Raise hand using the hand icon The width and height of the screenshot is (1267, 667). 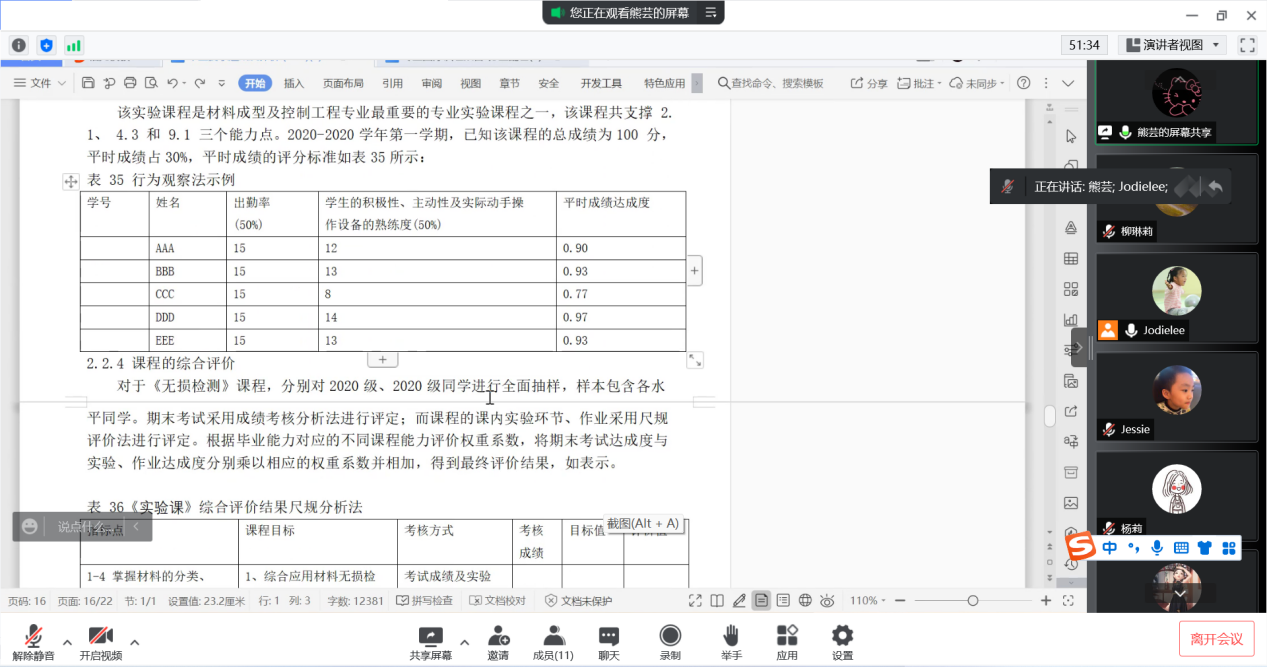(731, 636)
